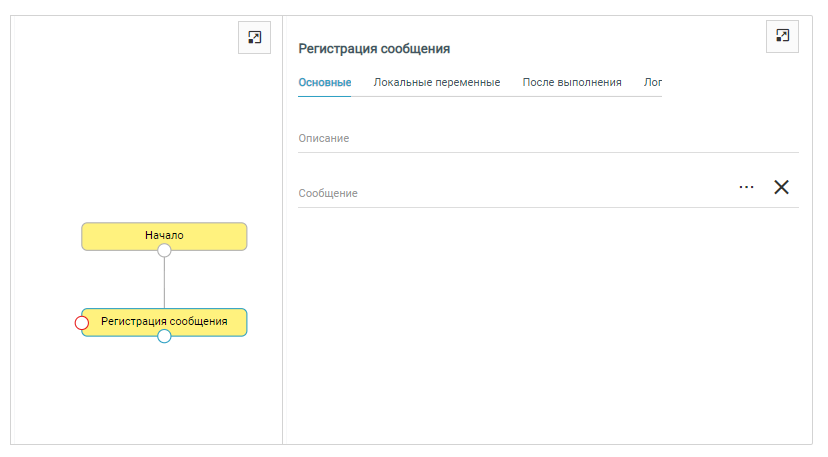828x457 pixels.
Task: Clear the Сообщение field with X icon
Action: point(782,187)
